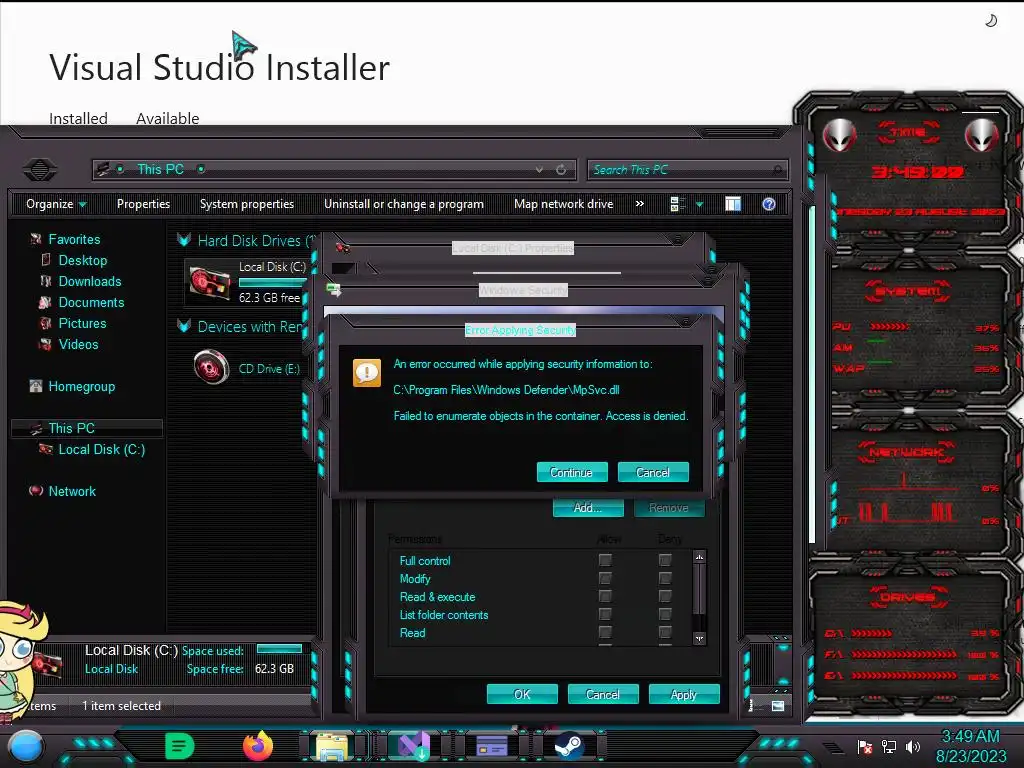This screenshot has width=1024, height=768.
Task: Click the address bar showing This PC
Action: click(334, 170)
